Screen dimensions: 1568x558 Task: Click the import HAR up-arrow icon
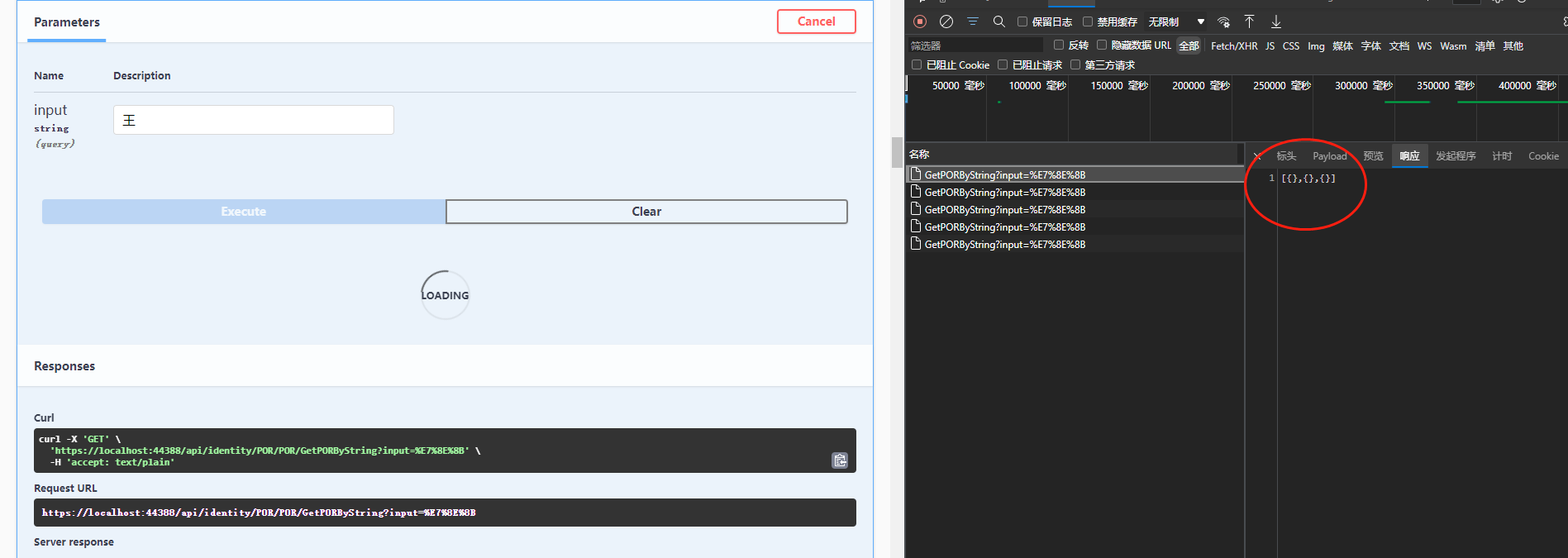click(x=1249, y=21)
